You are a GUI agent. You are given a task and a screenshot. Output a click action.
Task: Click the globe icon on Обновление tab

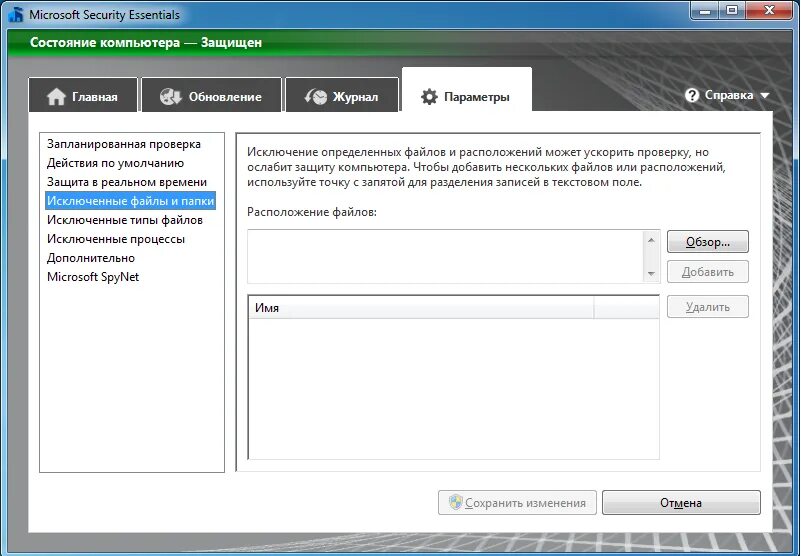[x=171, y=96]
